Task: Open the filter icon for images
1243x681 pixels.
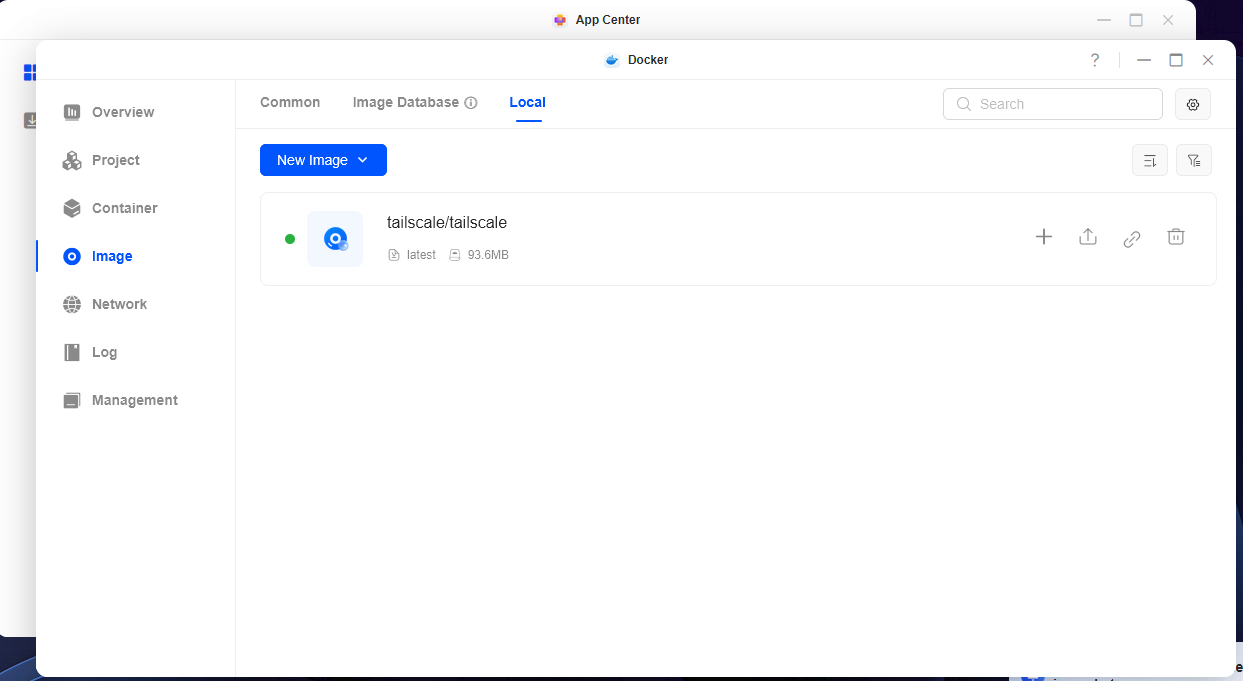Action: 1194,160
